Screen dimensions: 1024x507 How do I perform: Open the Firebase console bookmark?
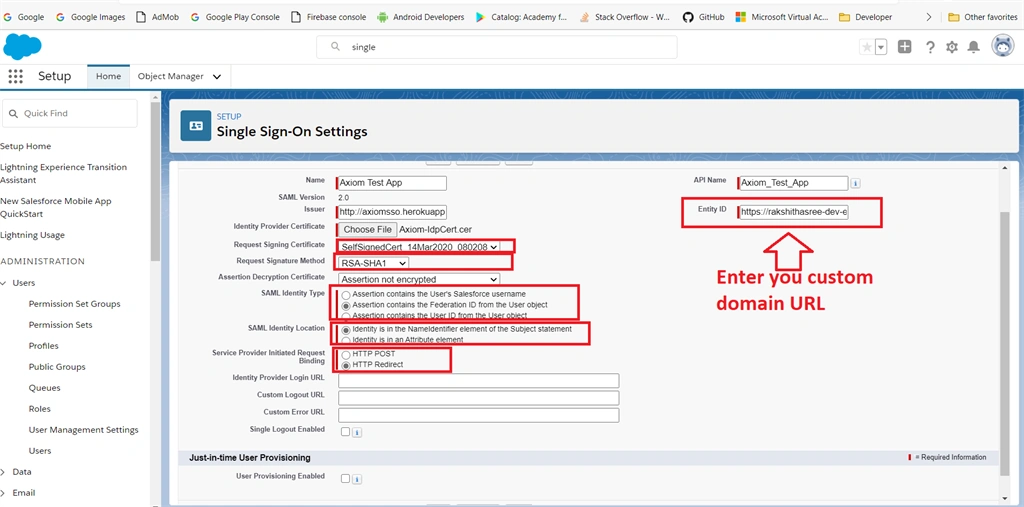pos(328,17)
